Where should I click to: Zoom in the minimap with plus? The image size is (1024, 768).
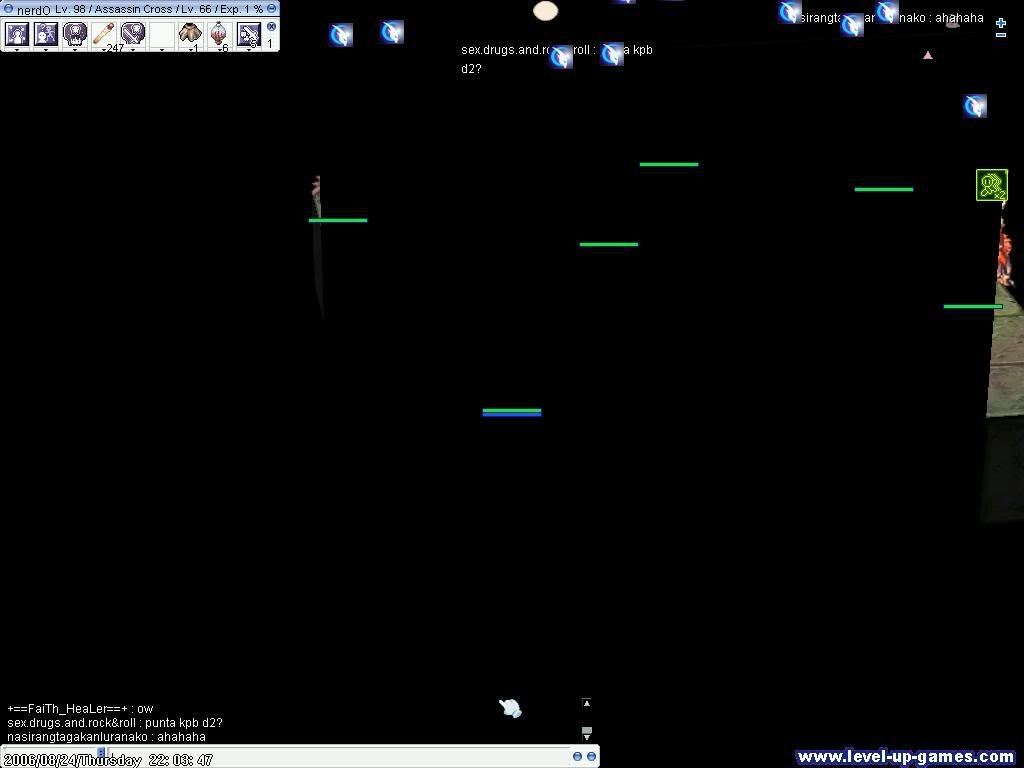point(1000,22)
